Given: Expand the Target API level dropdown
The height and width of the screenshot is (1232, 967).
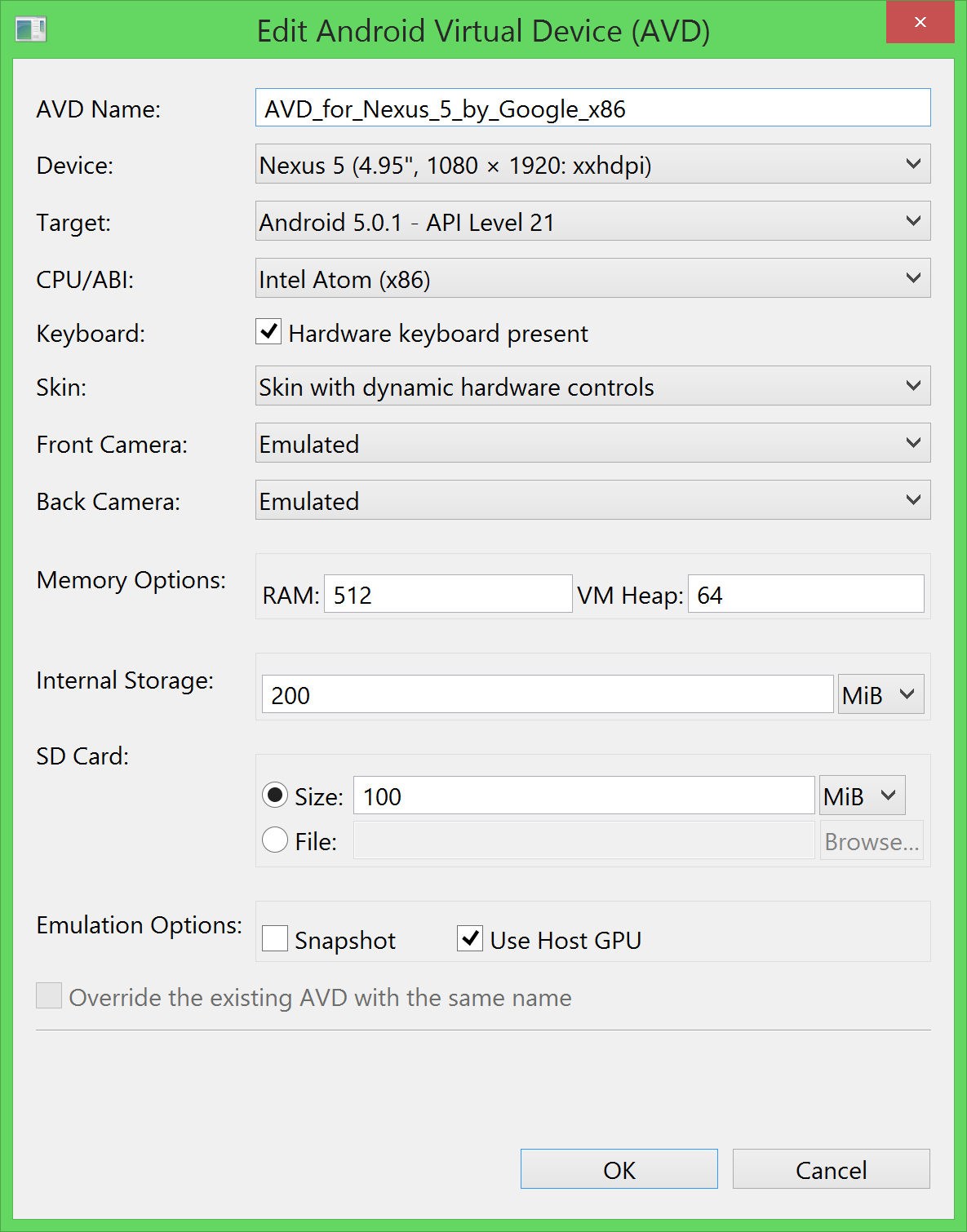Looking at the screenshot, I should point(592,222).
